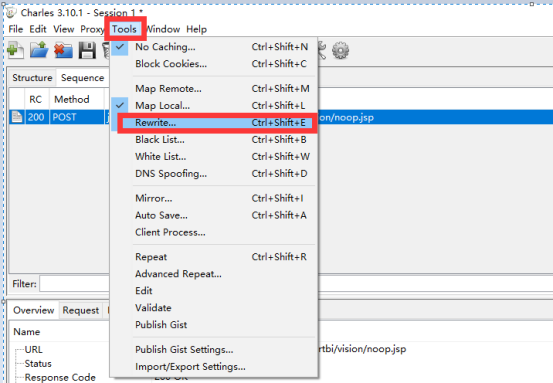Close the Tools menu in menu bar

pos(124,29)
